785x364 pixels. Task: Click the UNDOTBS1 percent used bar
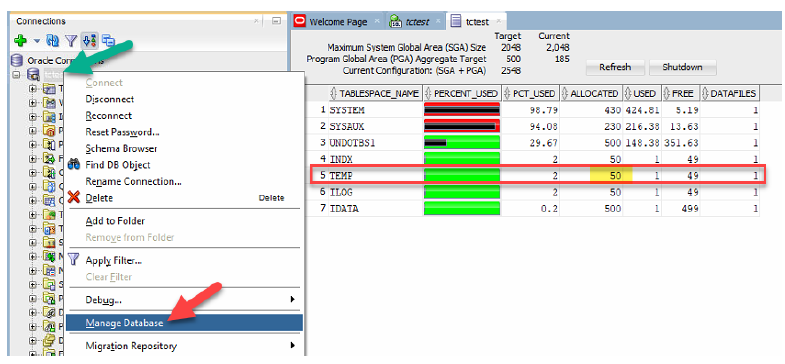(462, 143)
